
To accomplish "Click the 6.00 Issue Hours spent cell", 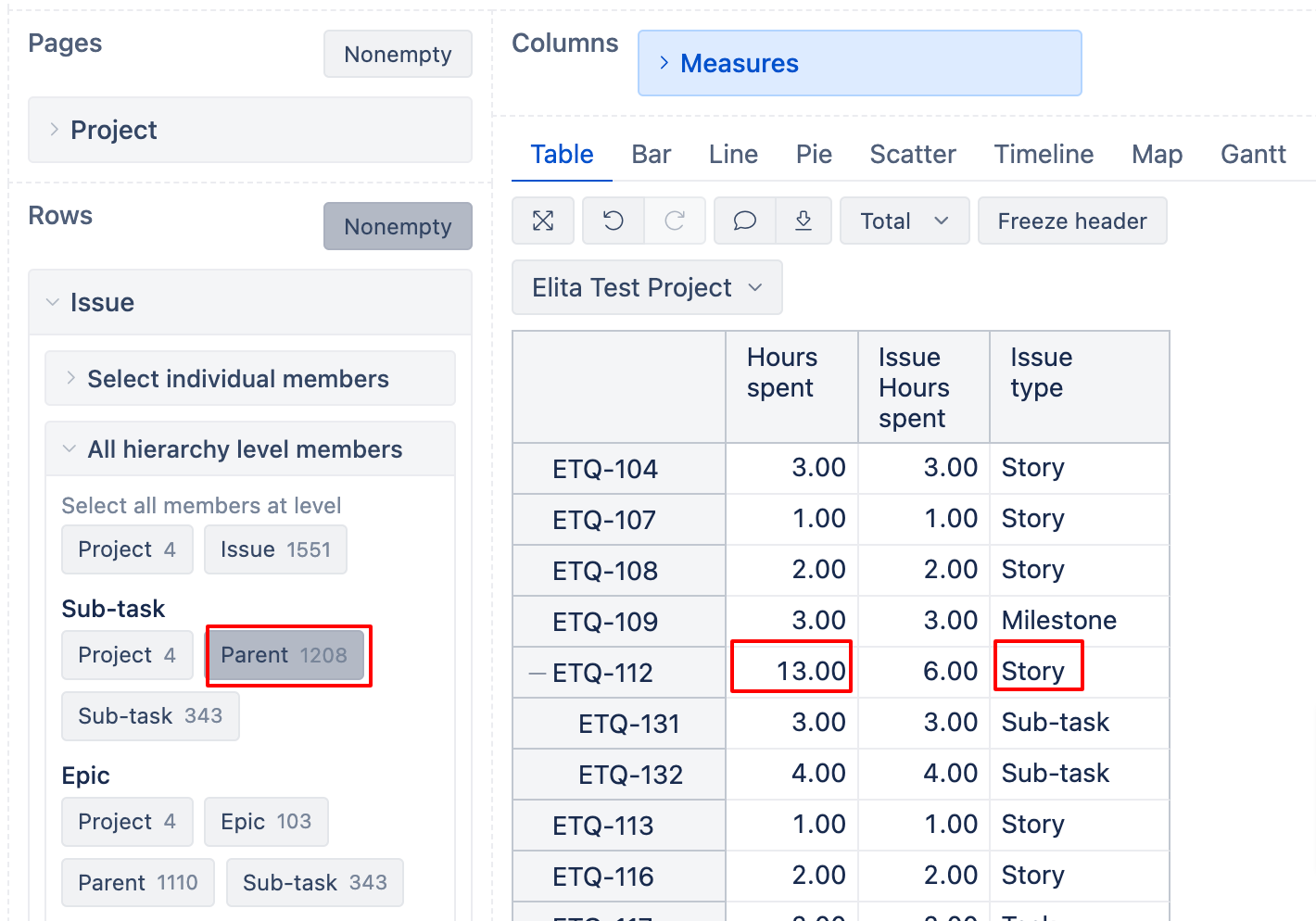I will (924, 672).
